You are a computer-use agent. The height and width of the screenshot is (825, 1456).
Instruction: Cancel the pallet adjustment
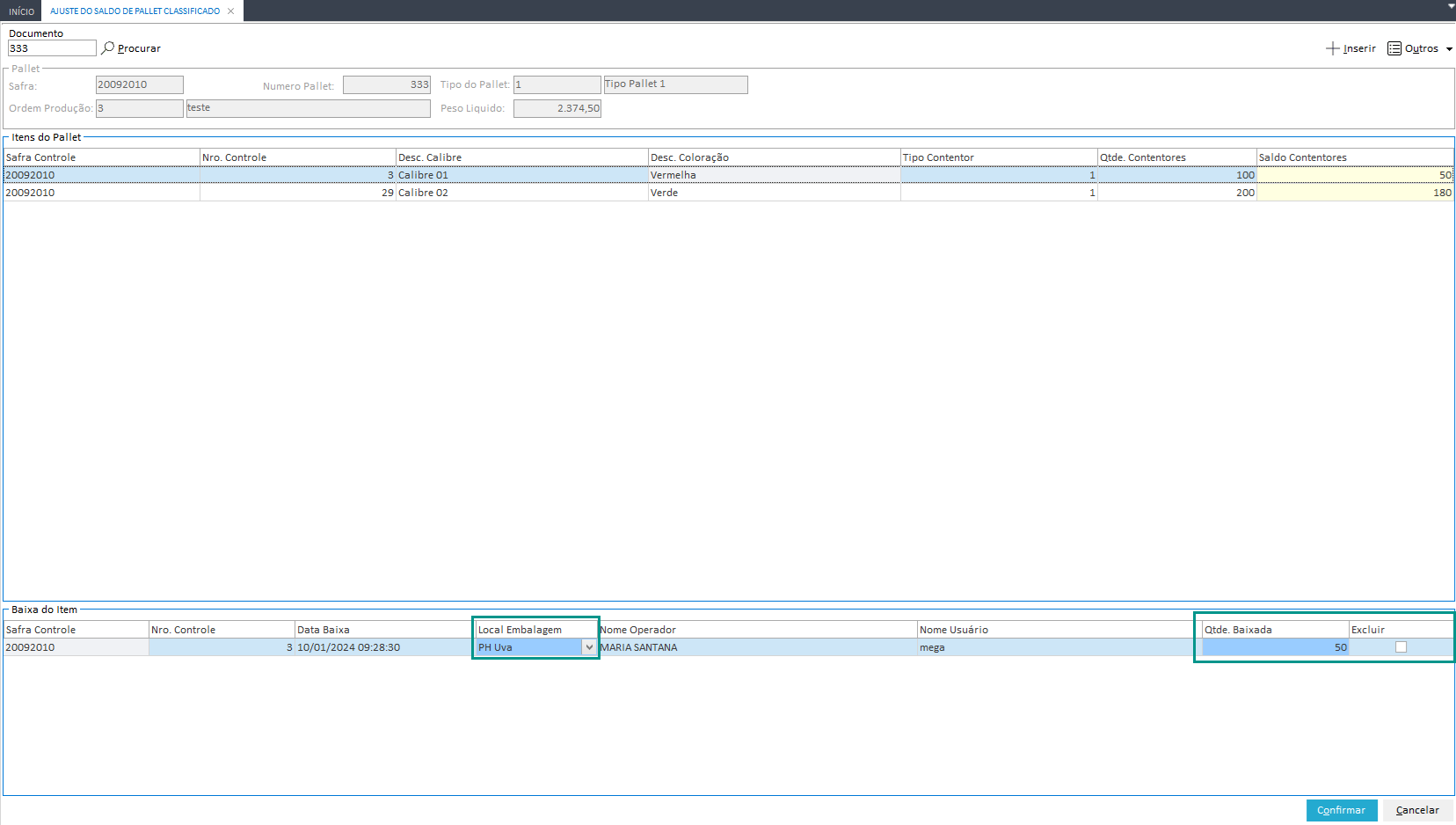(1417, 810)
